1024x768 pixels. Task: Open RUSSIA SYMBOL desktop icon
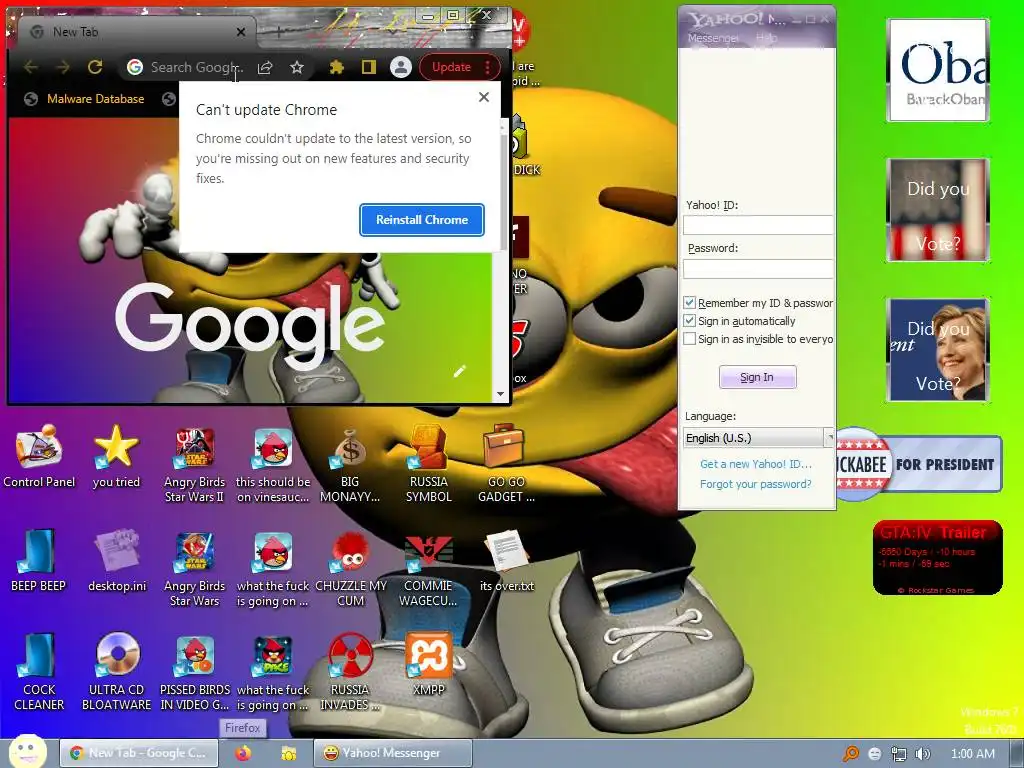(x=428, y=465)
